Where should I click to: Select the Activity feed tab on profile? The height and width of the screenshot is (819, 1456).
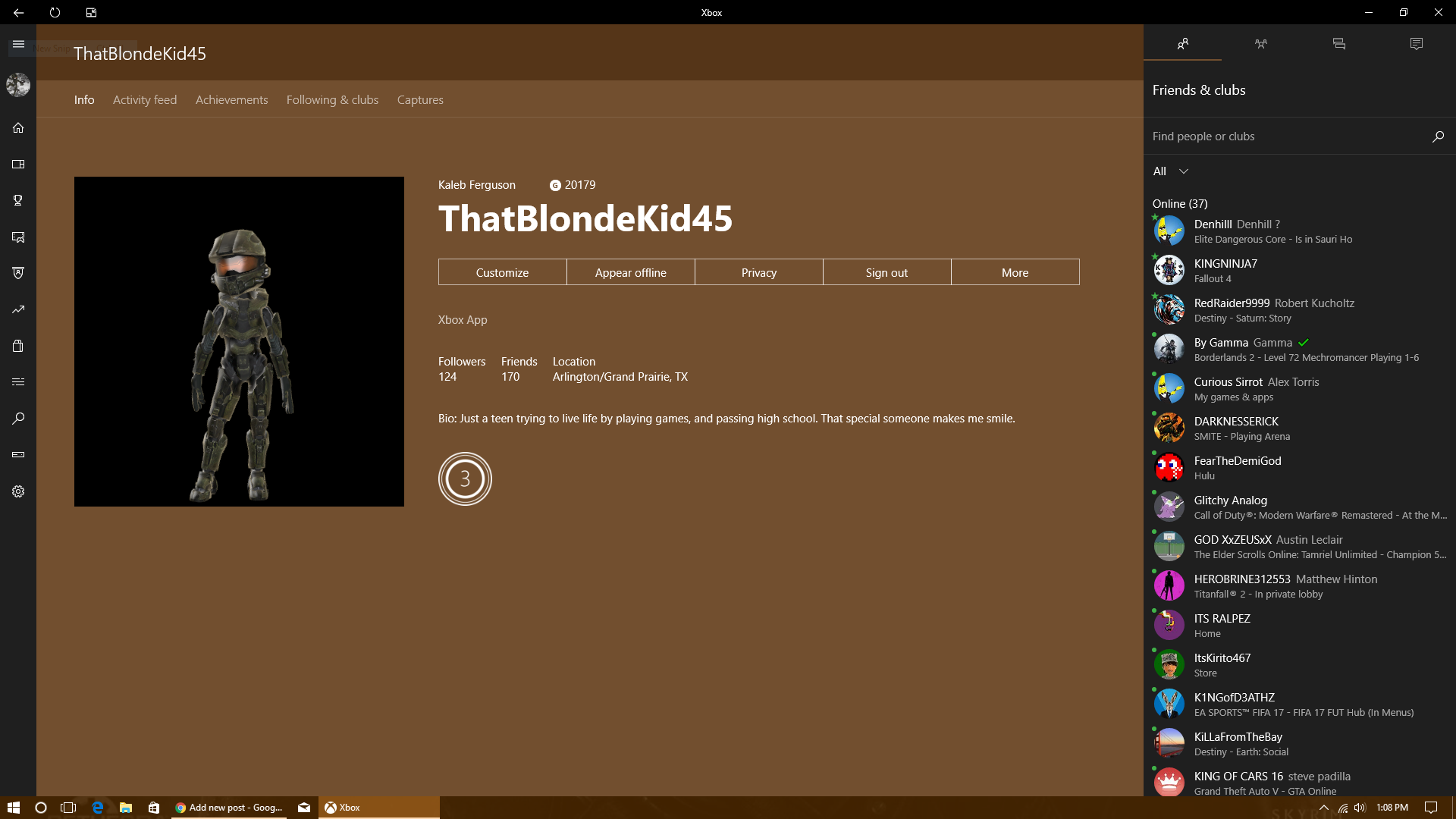[145, 99]
